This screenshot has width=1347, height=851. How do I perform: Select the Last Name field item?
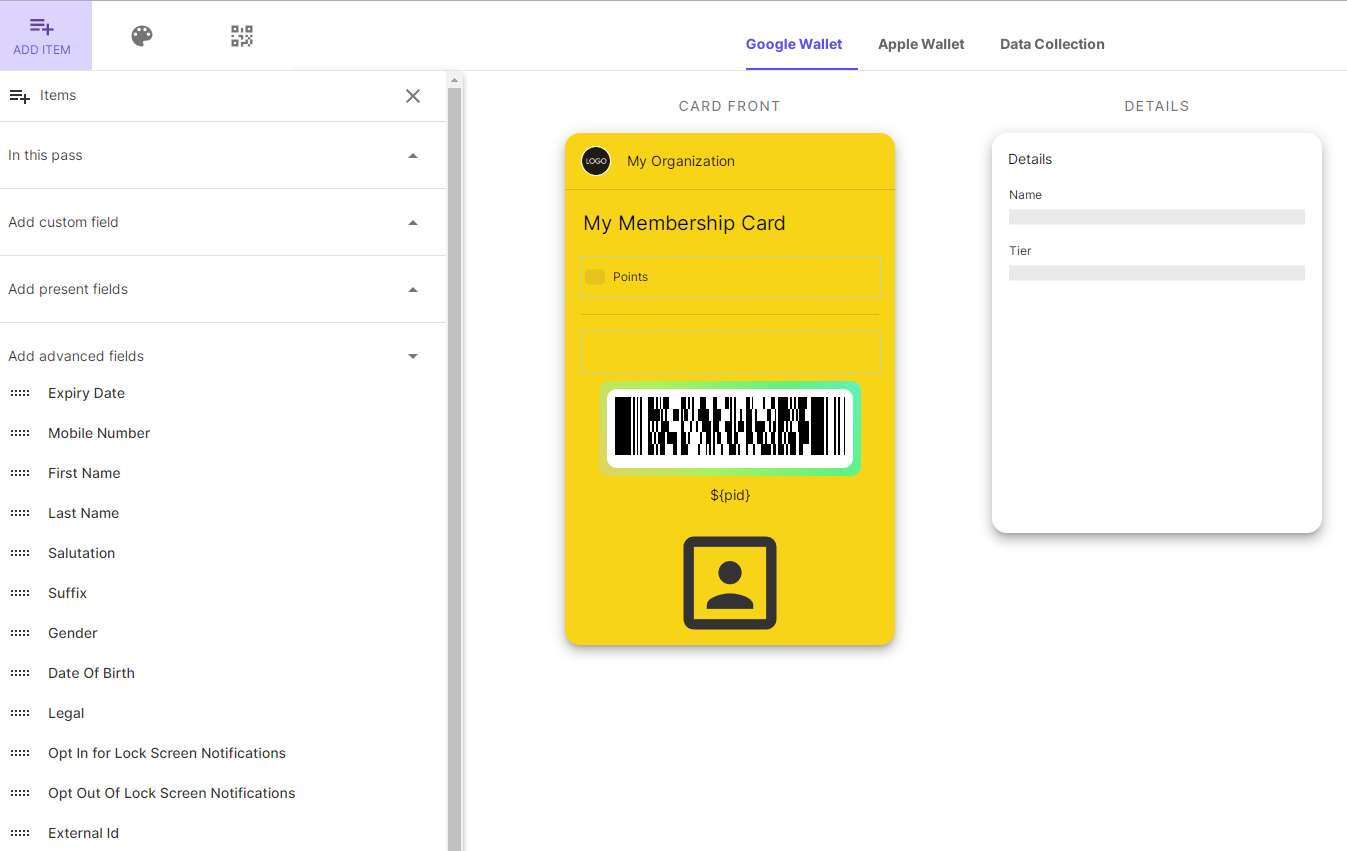83,513
